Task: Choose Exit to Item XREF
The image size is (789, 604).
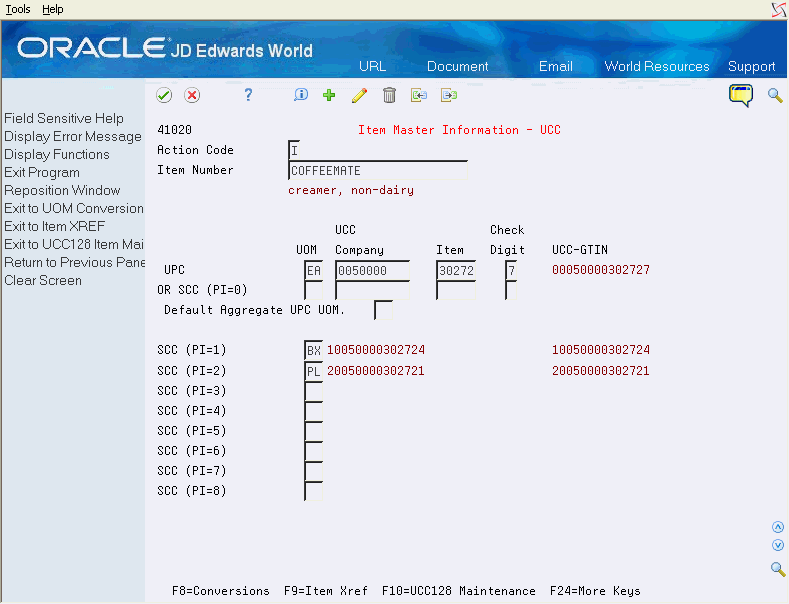Action: [55, 226]
